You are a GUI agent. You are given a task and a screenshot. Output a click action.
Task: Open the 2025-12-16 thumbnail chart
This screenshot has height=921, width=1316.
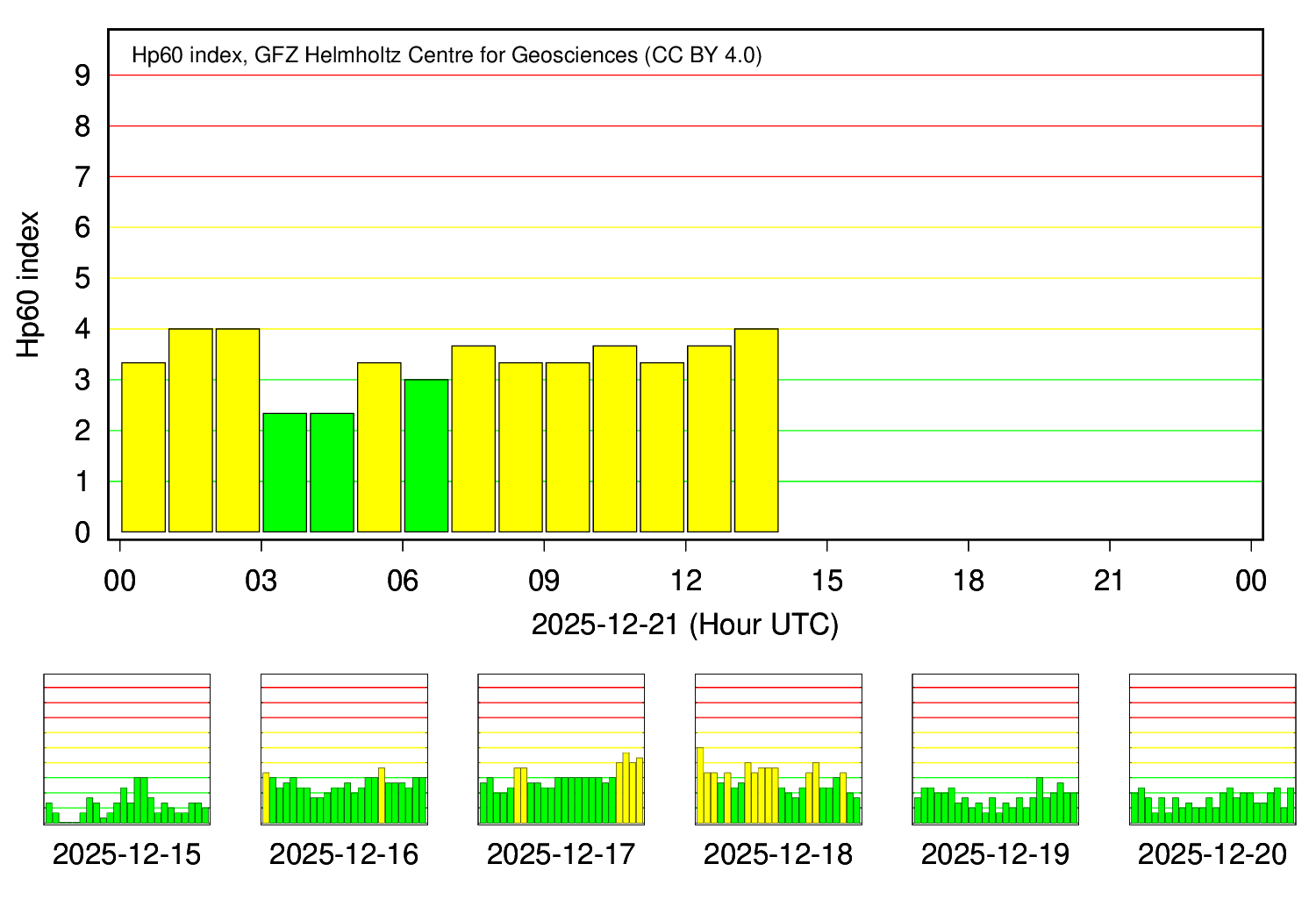[x=344, y=749]
